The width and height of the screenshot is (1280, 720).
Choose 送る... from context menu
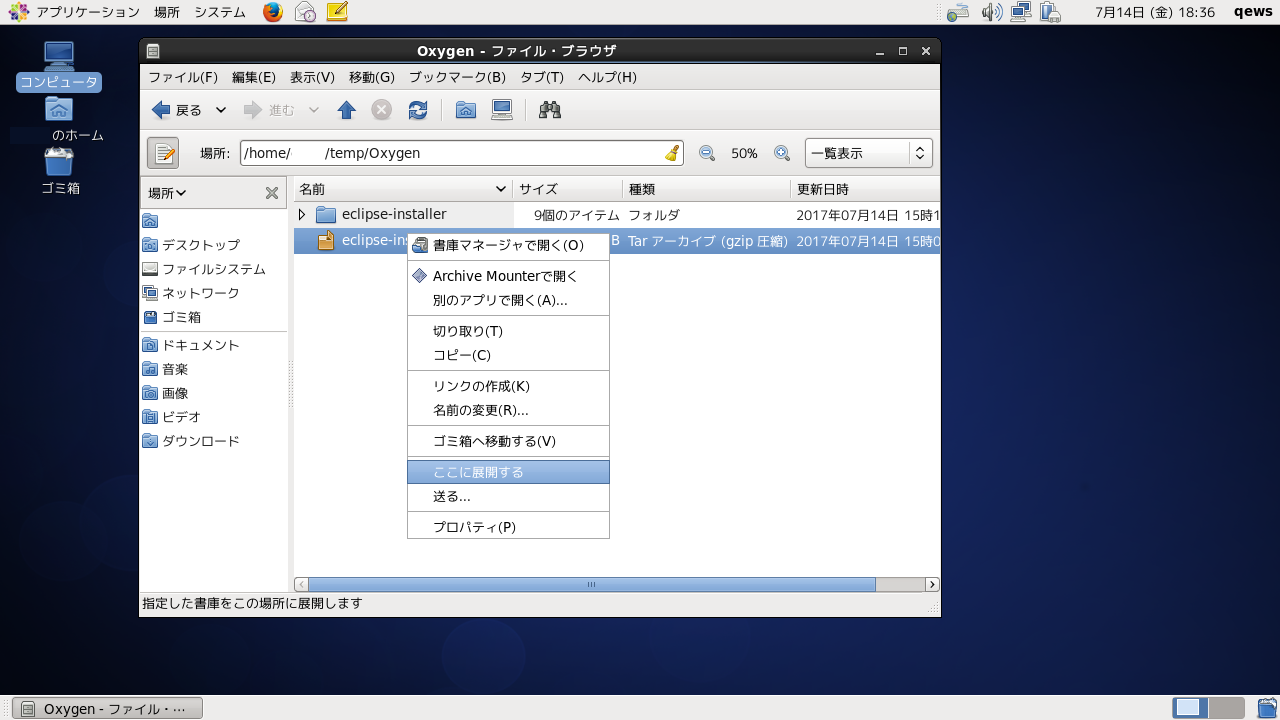click(508, 496)
